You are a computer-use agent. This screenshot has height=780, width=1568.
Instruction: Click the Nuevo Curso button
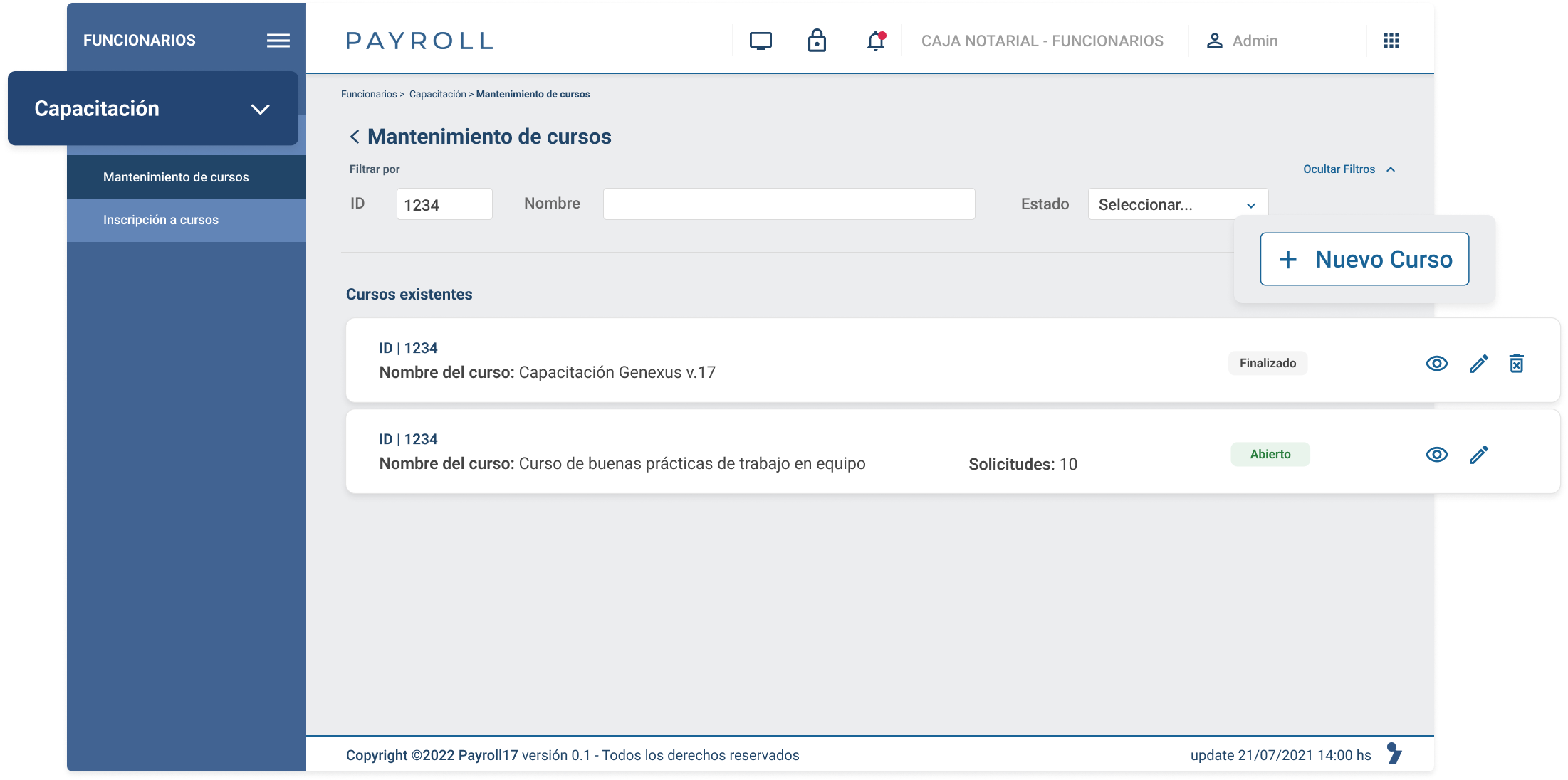pos(1364,259)
